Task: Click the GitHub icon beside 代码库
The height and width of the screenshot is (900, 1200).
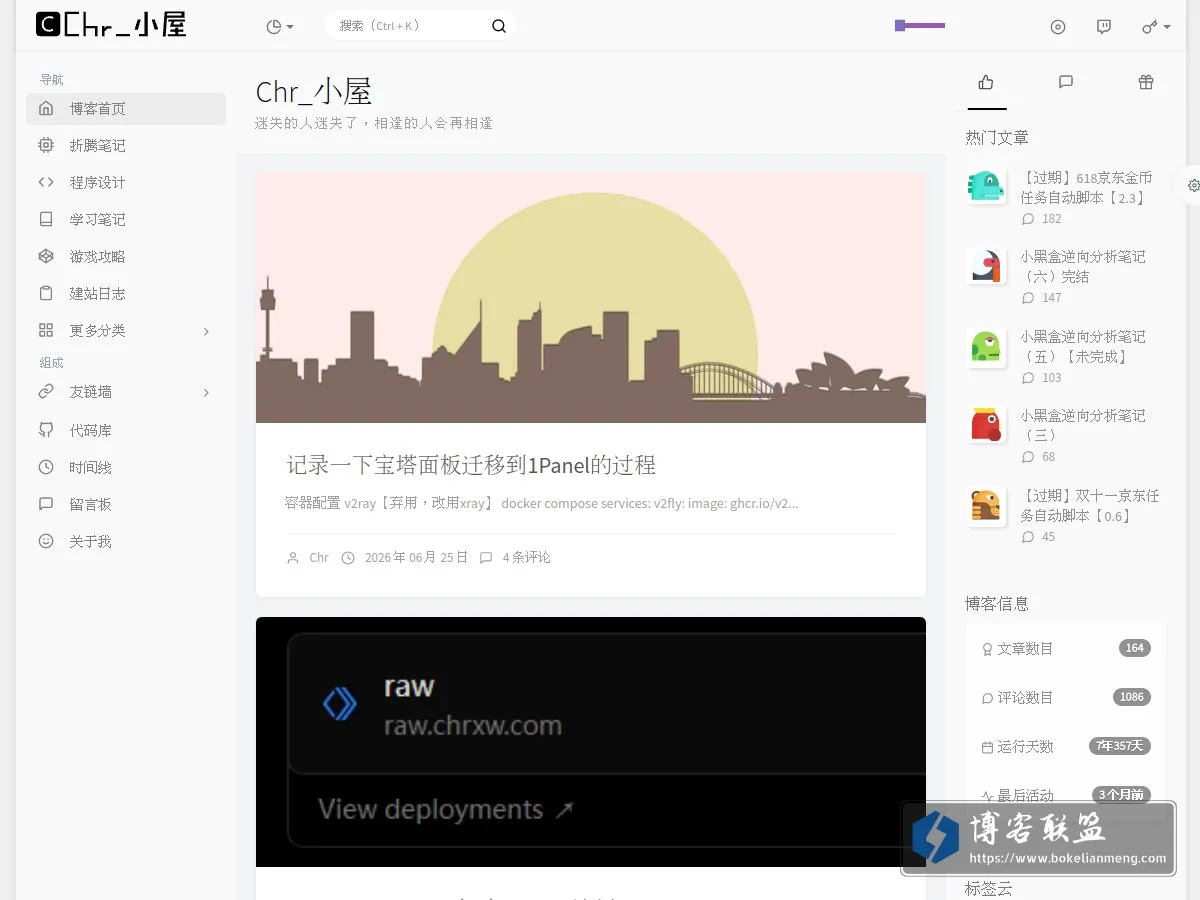Action: [46, 430]
